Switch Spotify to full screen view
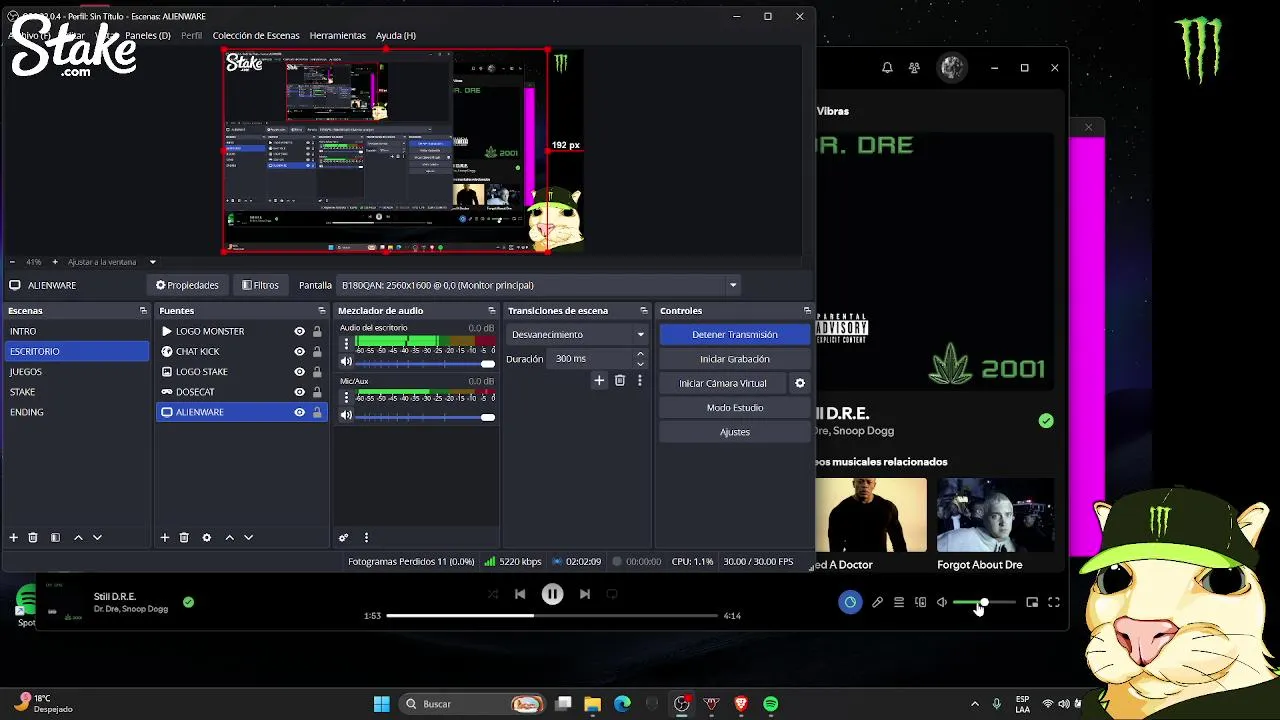The image size is (1280, 720). pos(1054,602)
